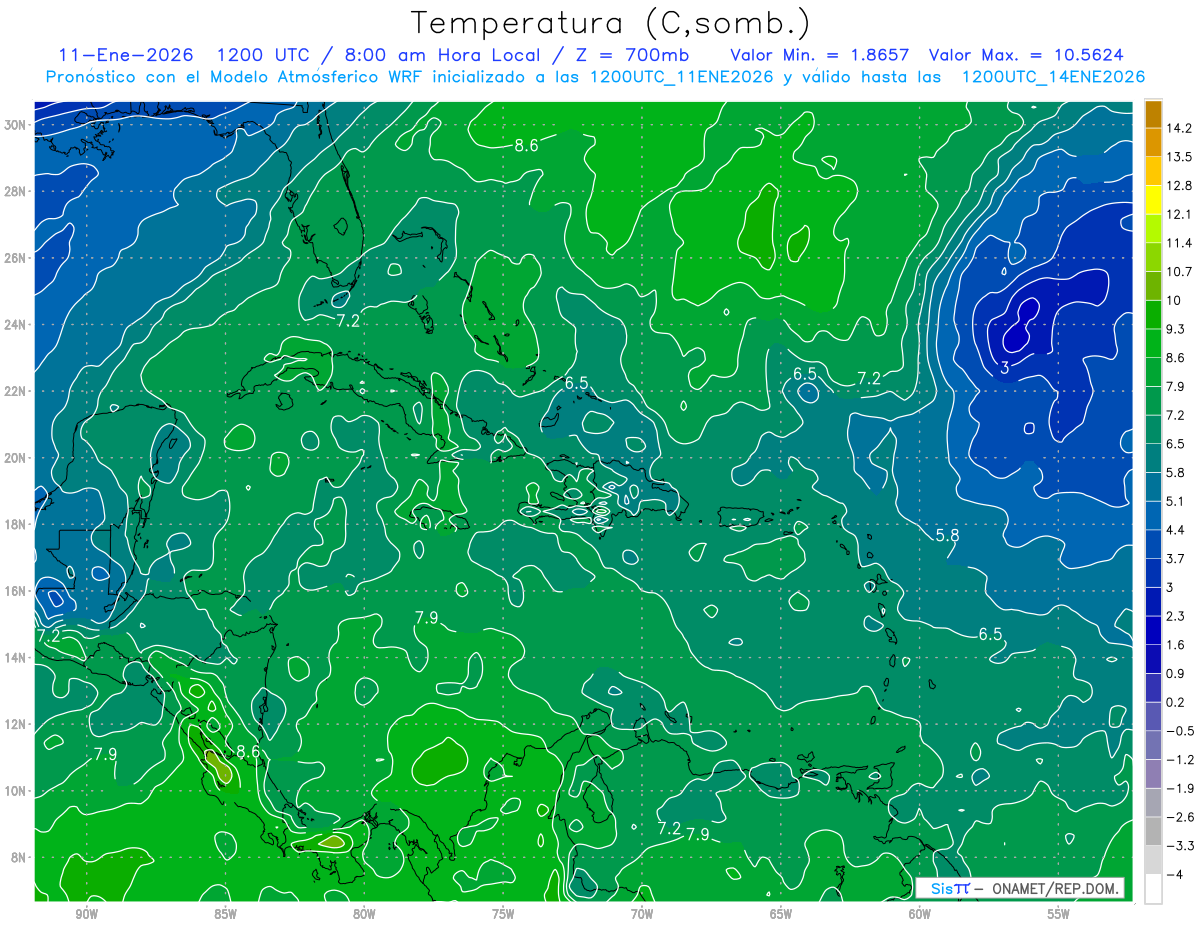Click the colorbar tick label '2.3'

[1177, 616]
